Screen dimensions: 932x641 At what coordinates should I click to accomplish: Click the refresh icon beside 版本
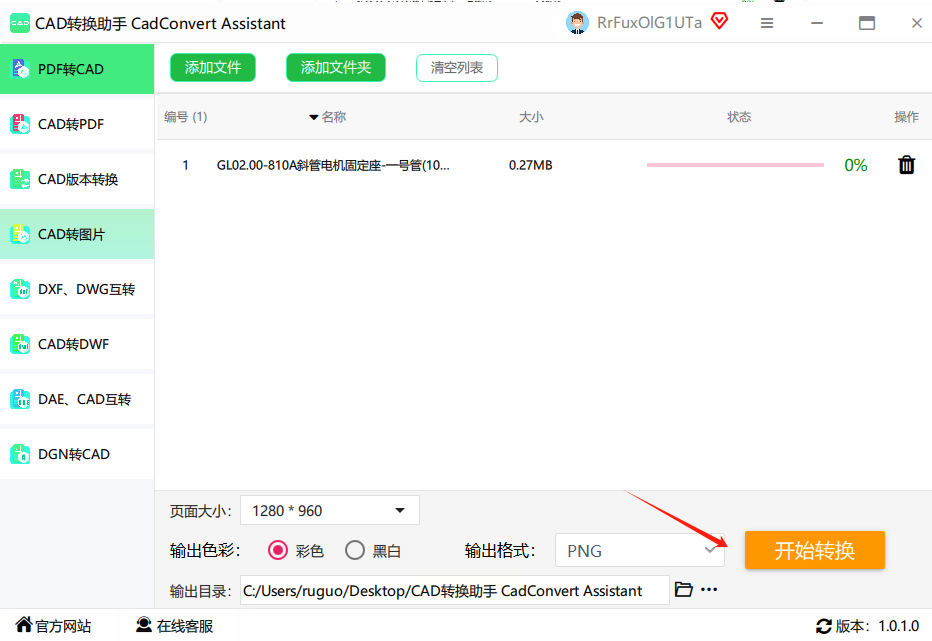click(x=824, y=626)
